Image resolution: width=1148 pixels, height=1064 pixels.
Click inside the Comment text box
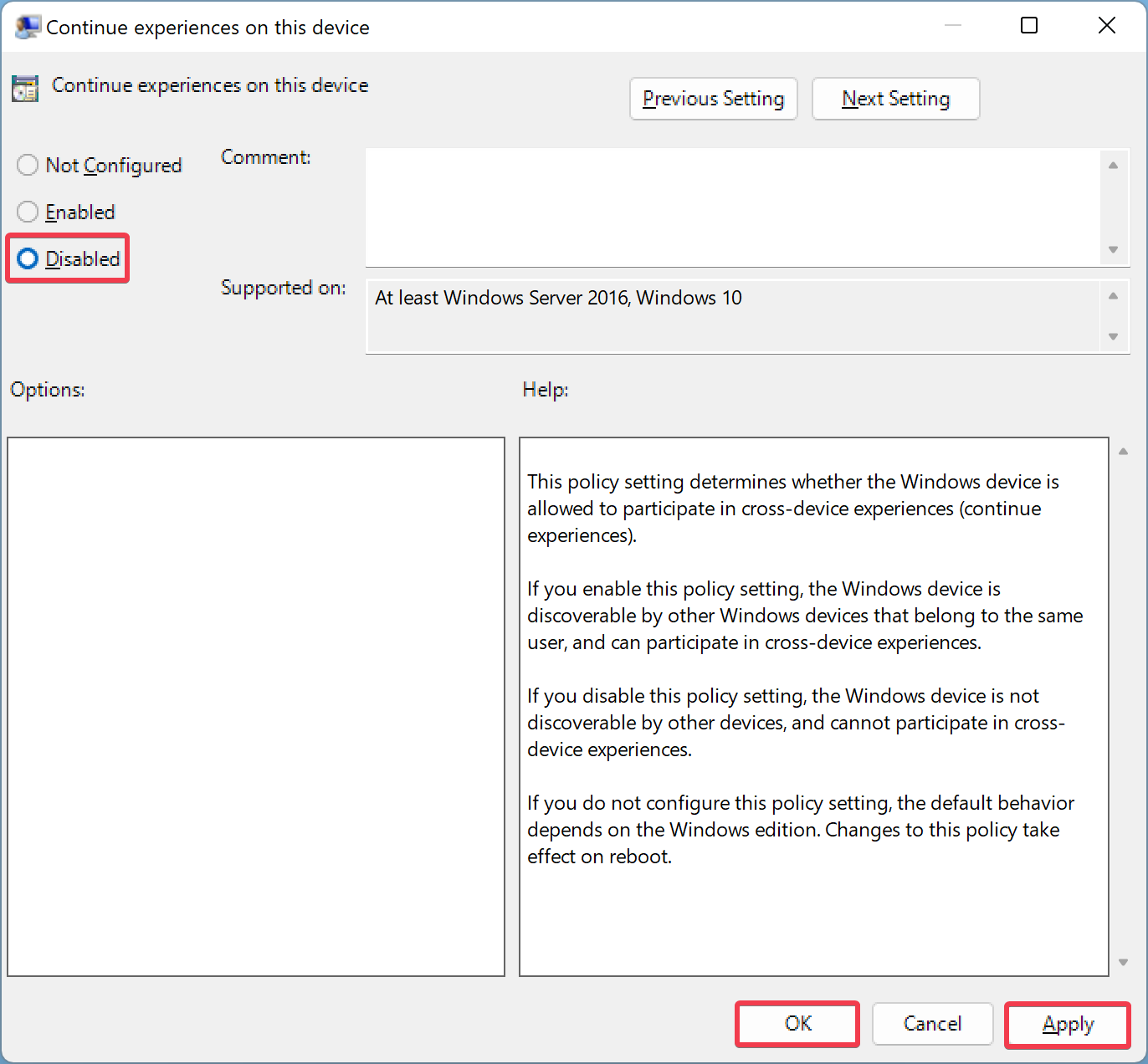pyautogui.click(x=734, y=207)
